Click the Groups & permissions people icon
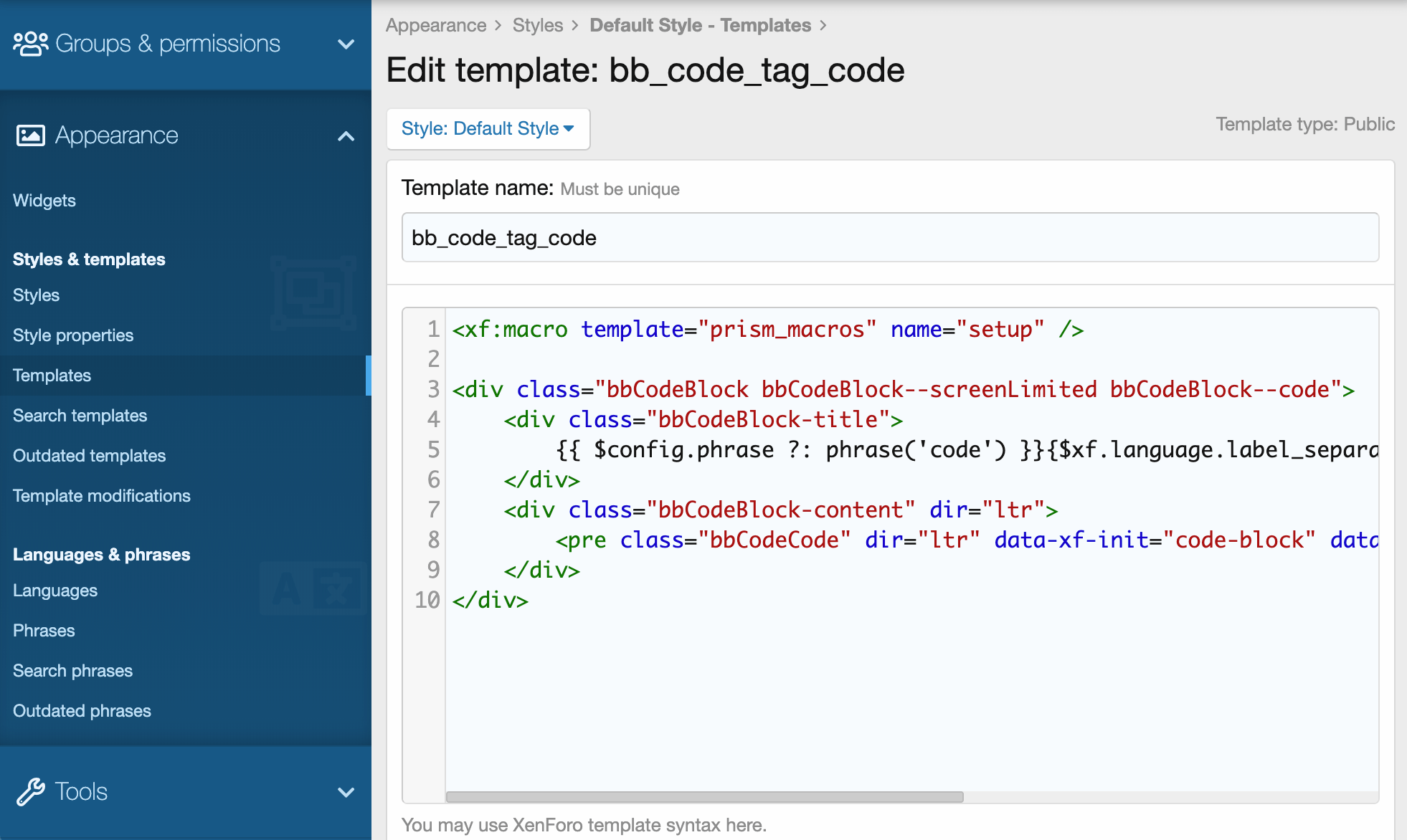 click(x=30, y=44)
